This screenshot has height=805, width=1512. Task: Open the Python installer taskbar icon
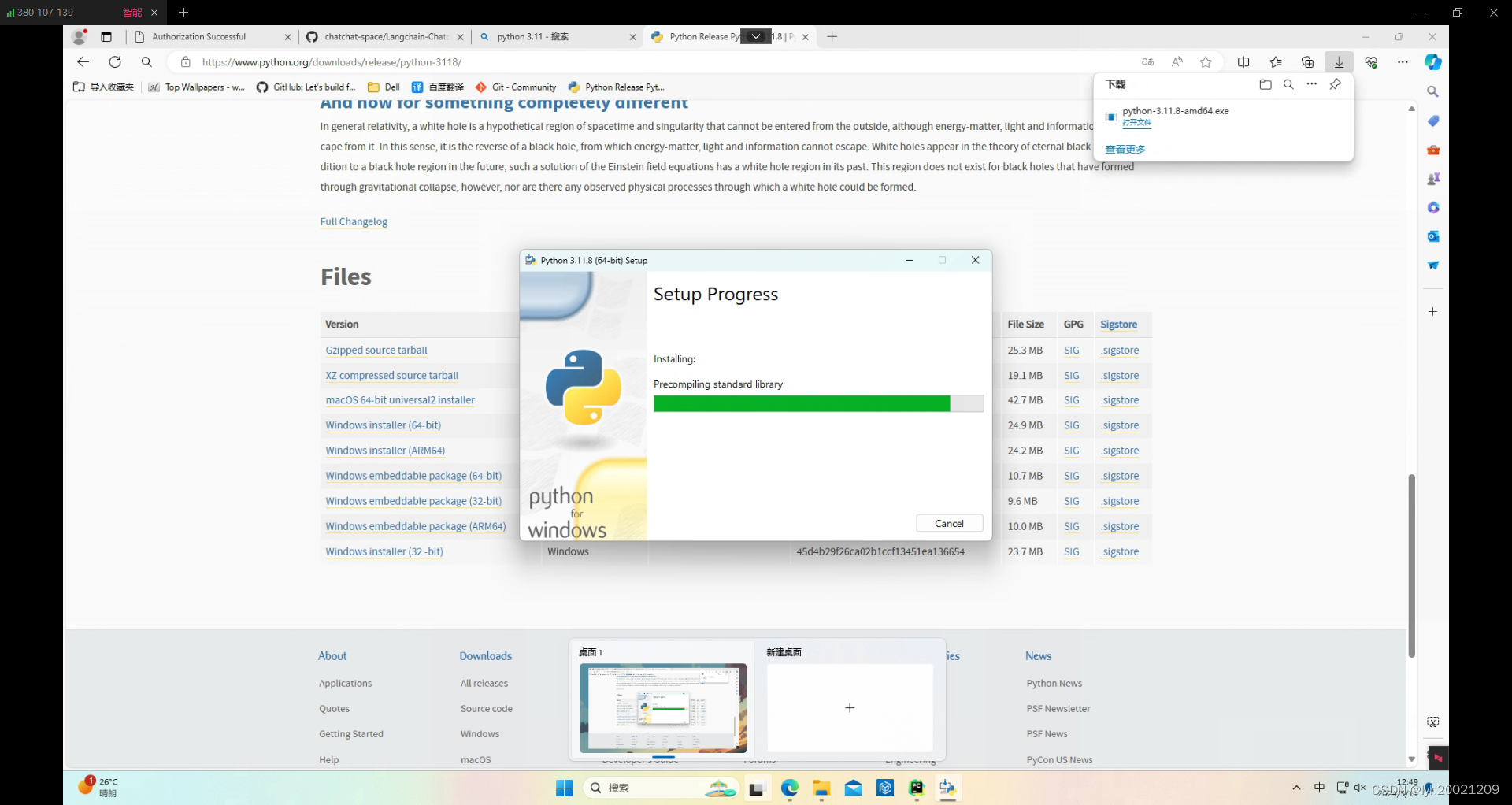(x=947, y=788)
